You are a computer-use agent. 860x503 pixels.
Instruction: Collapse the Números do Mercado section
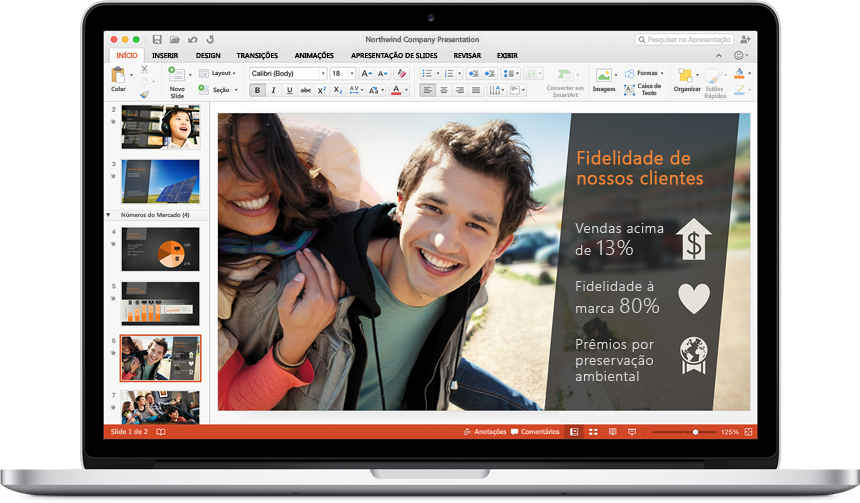click(x=108, y=215)
